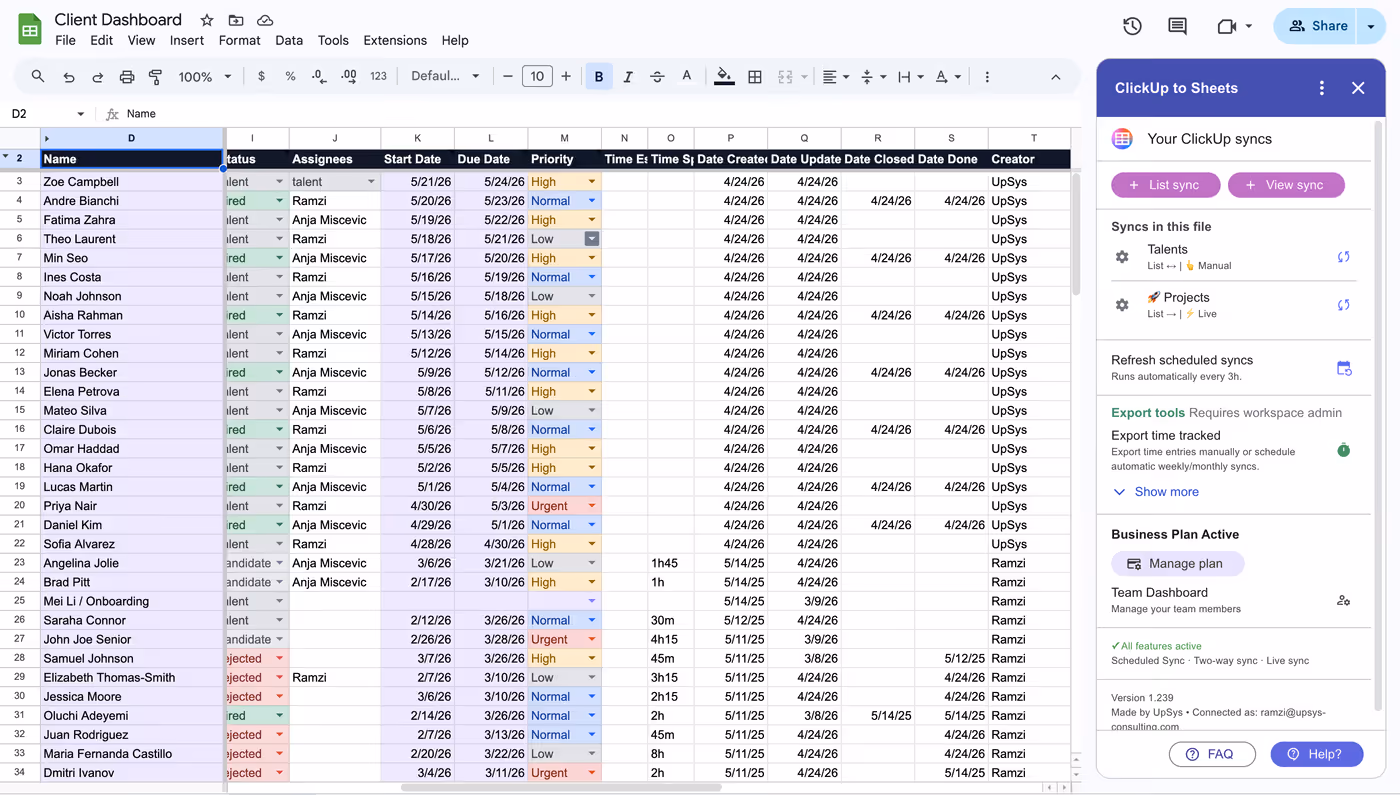Open the Data menu
This screenshot has height=795, width=1400.
pyautogui.click(x=289, y=40)
